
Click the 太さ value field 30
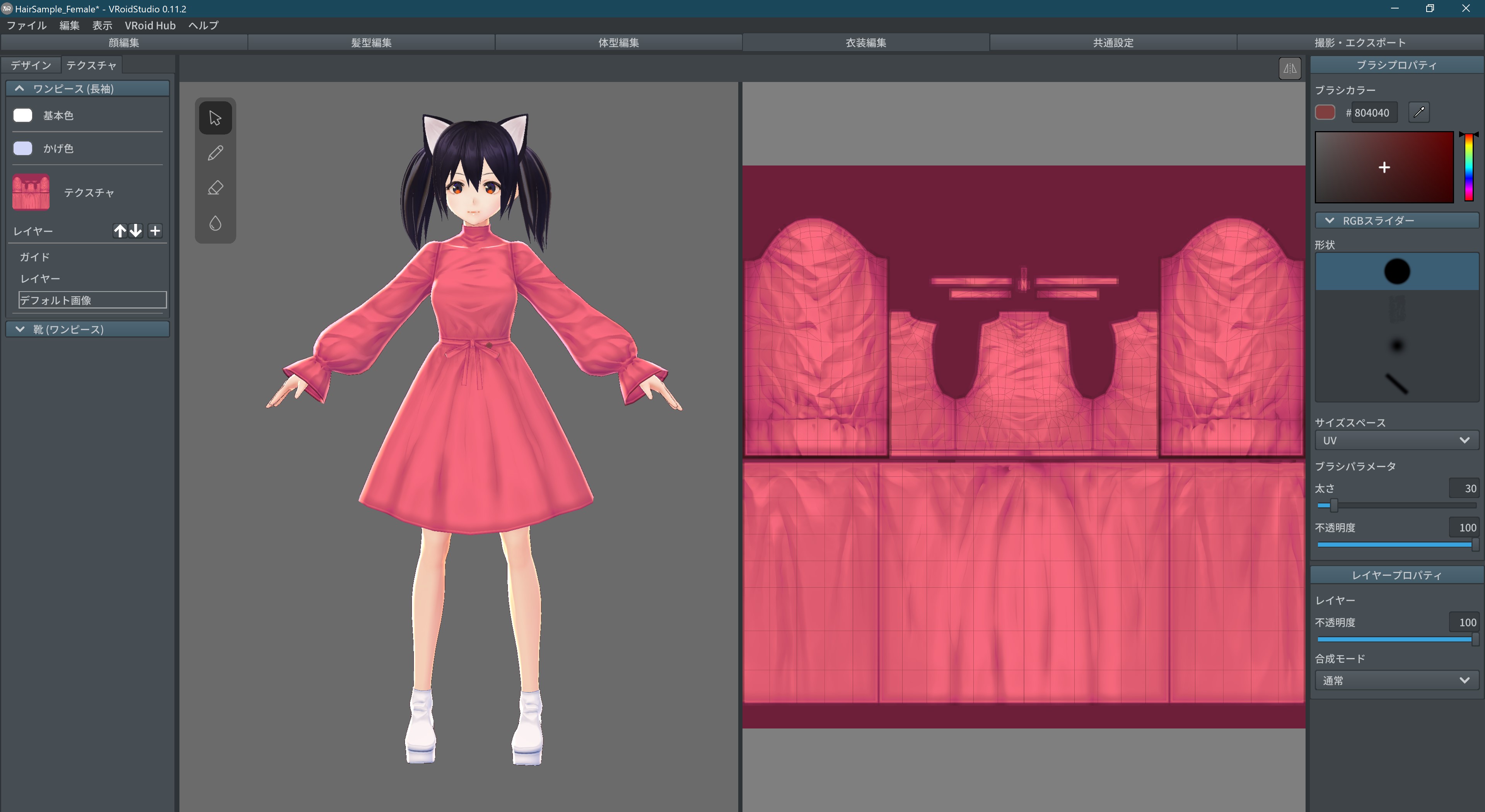pos(1464,488)
